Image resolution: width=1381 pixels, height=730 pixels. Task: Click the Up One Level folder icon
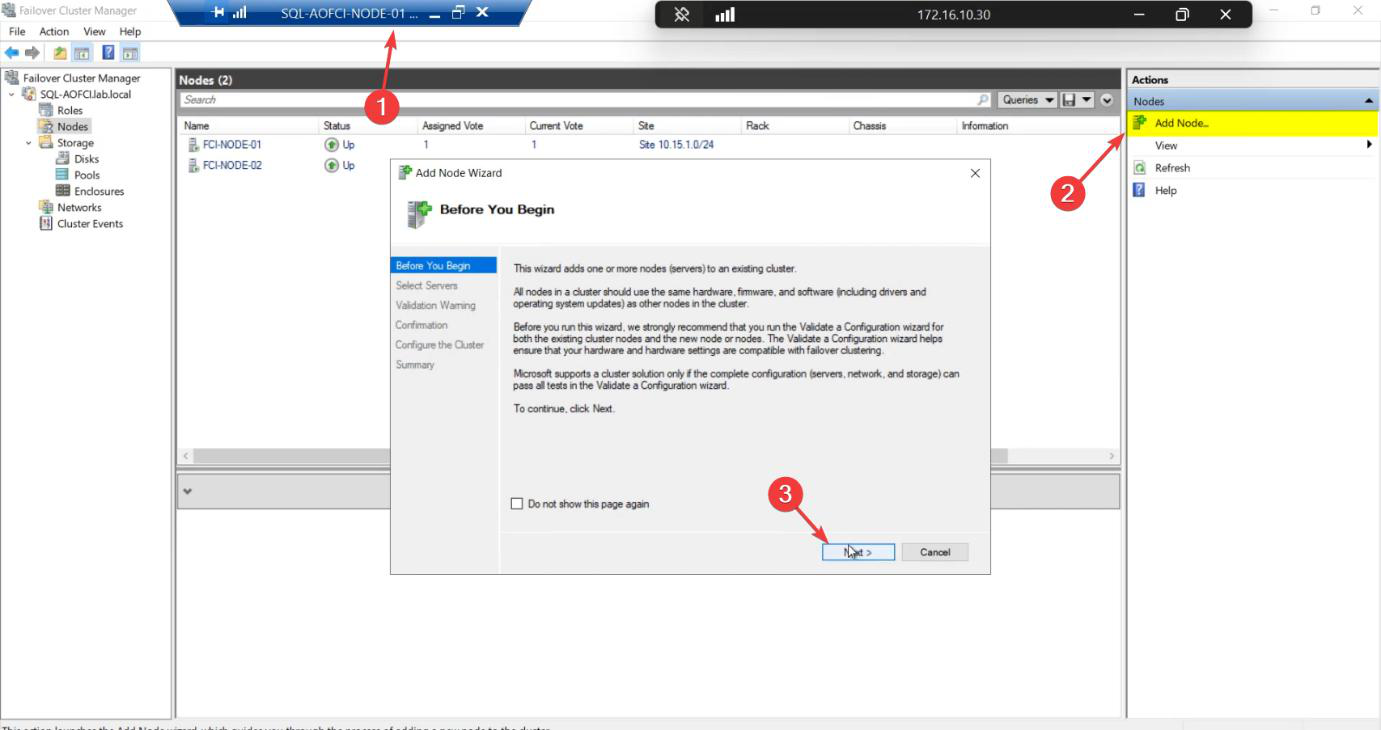point(60,53)
